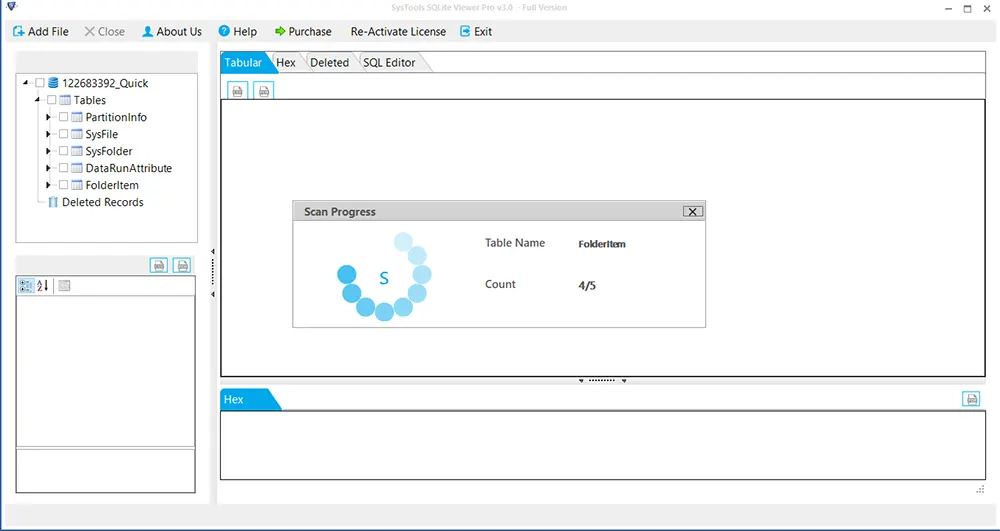
Task: Click the FolderItem table name in dialog
Action: pos(601,244)
